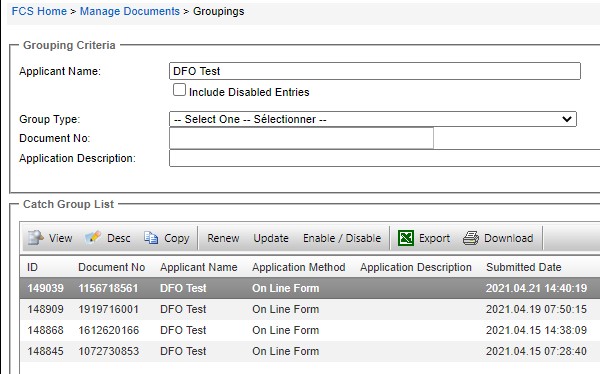This screenshot has width=600, height=374.
Task: Click document number 1612620166
Action: (109, 330)
